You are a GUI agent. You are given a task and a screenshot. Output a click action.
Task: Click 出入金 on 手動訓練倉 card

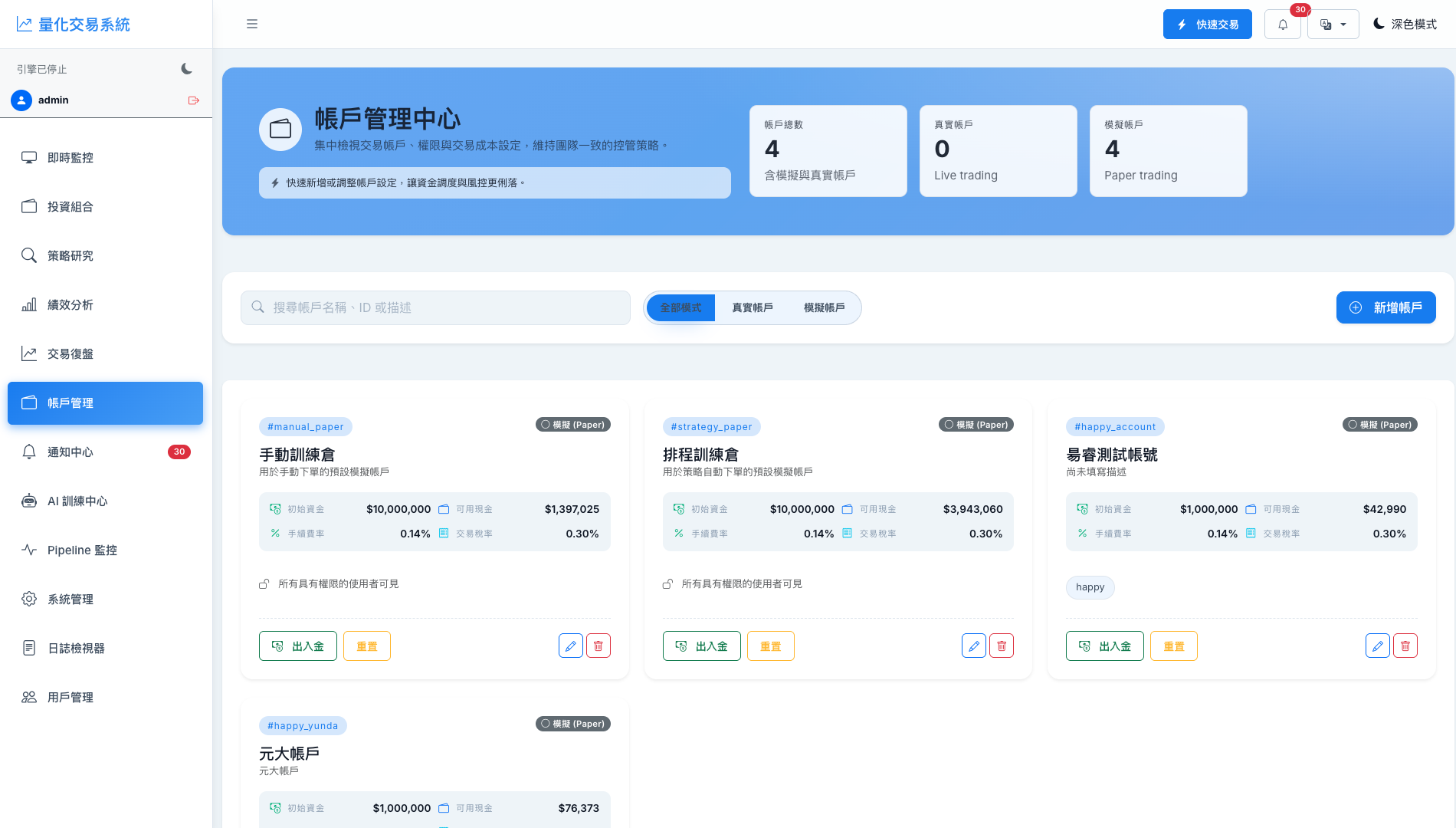pyautogui.click(x=298, y=646)
